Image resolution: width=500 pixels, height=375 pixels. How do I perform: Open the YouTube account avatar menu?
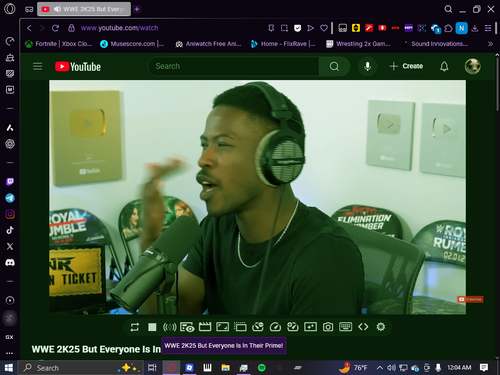tap(473, 66)
